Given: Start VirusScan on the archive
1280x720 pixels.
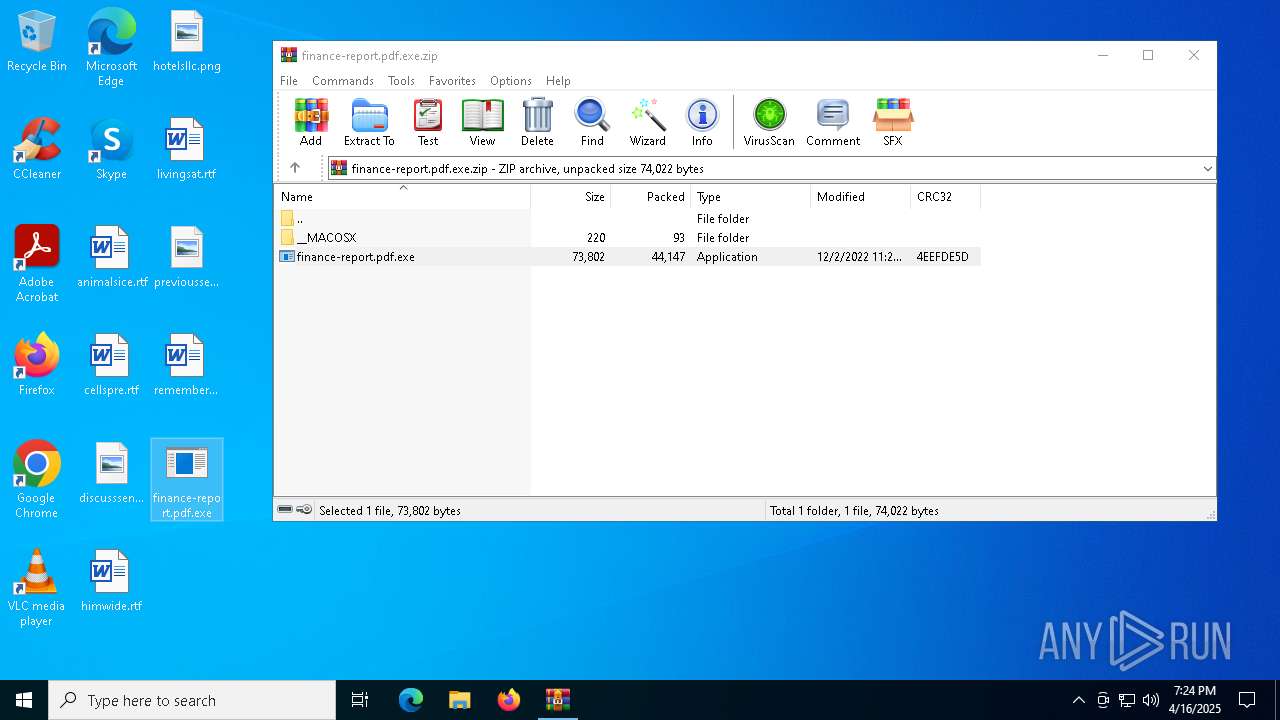Looking at the screenshot, I should click(x=769, y=122).
